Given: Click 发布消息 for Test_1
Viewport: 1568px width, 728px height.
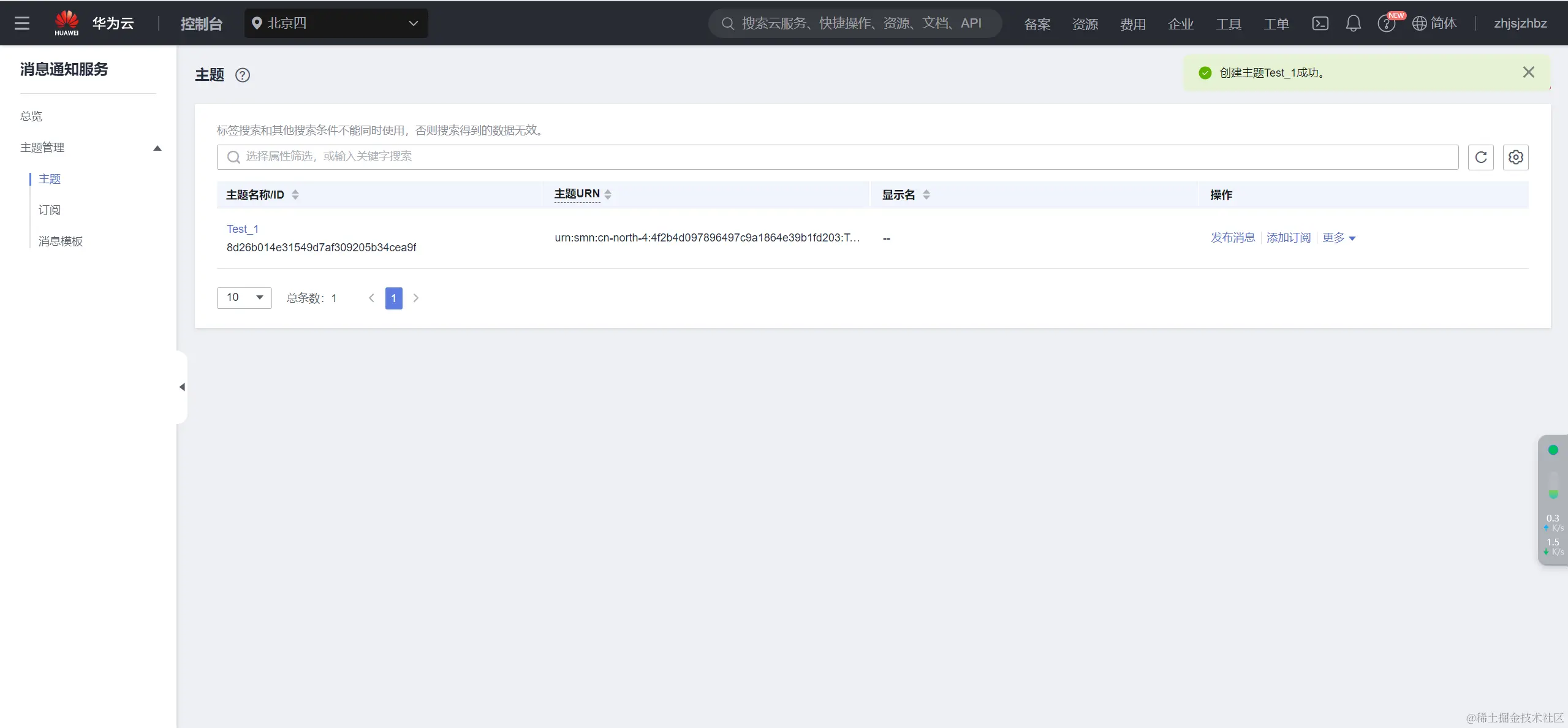Looking at the screenshot, I should (x=1232, y=238).
